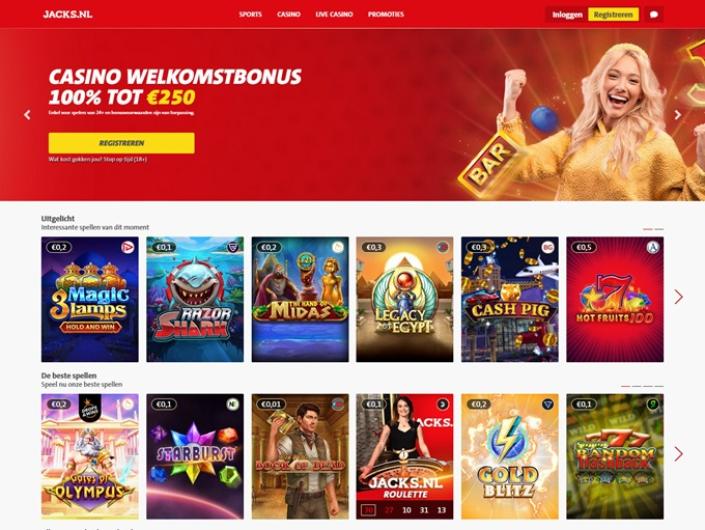Click provider badge on Cash Pig tile

(x=548, y=247)
